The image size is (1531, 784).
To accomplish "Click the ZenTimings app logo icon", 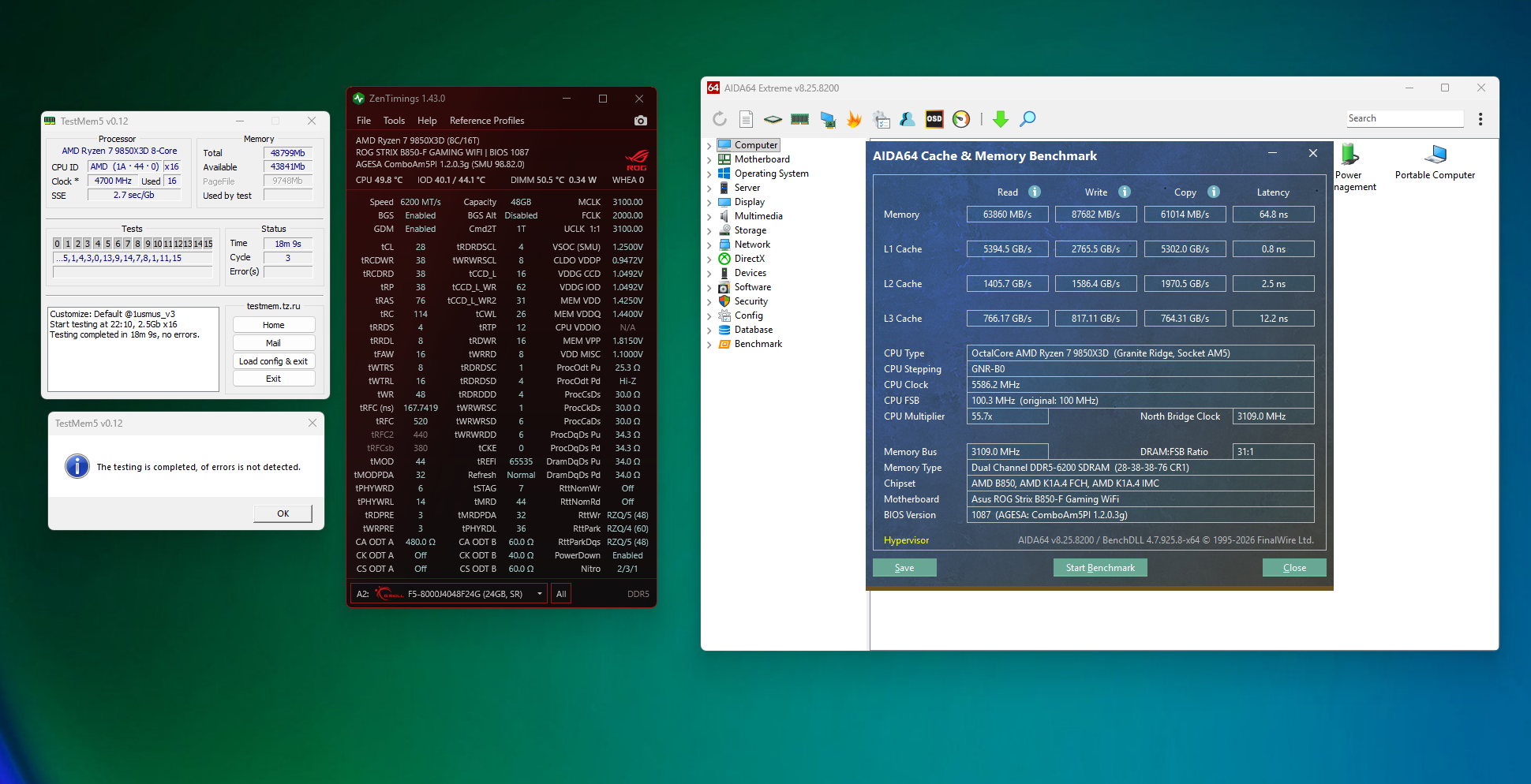I will pyautogui.click(x=359, y=99).
